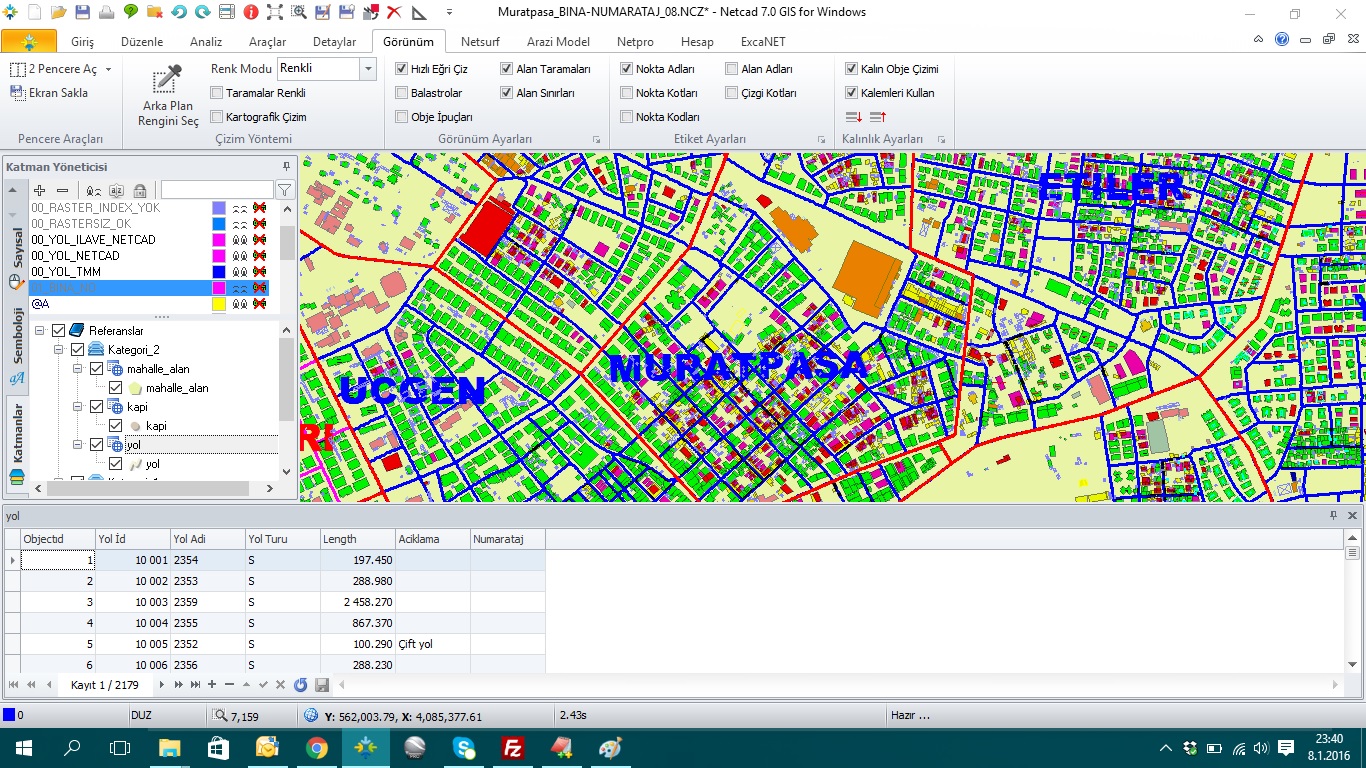Uncheck Hızlı Eğri Çiz checkbox
The image size is (1366, 768).
click(x=401, y=69)
